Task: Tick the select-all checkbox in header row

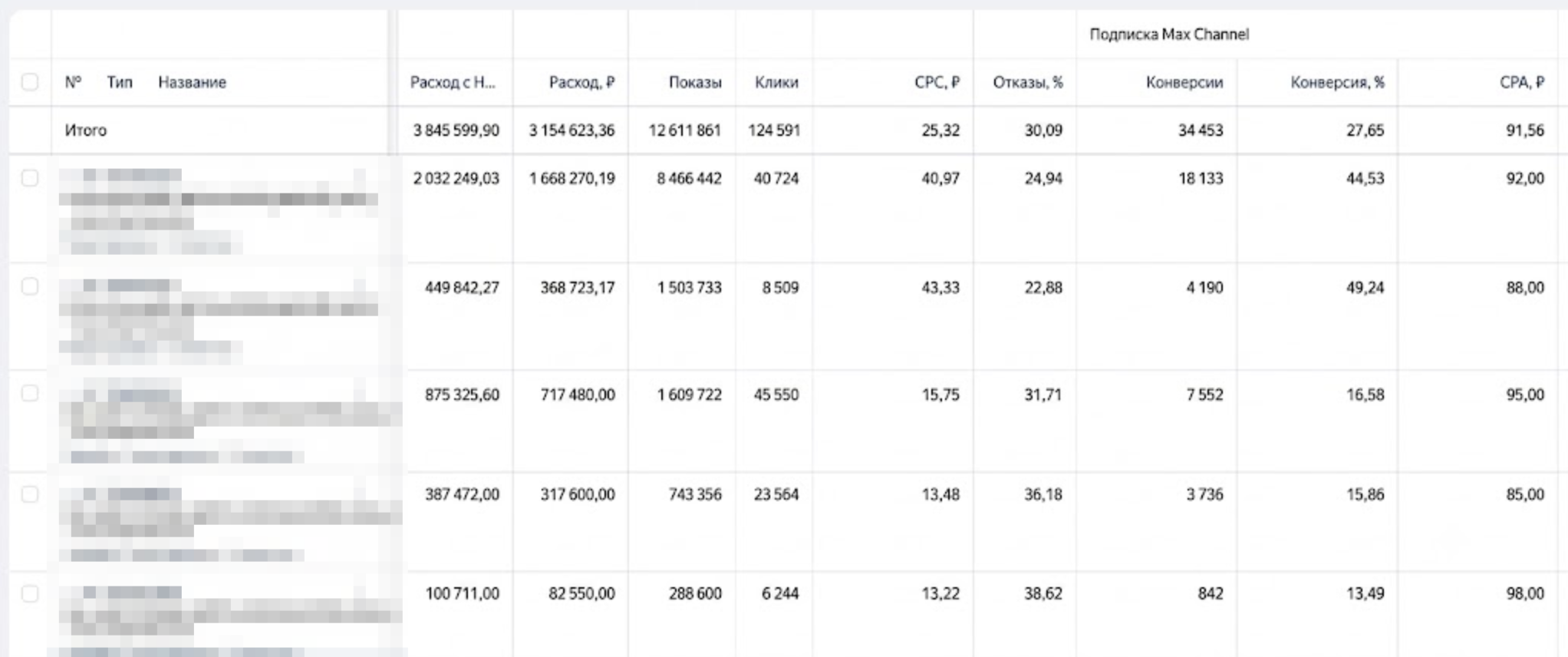Action: [x=30, y=82]
